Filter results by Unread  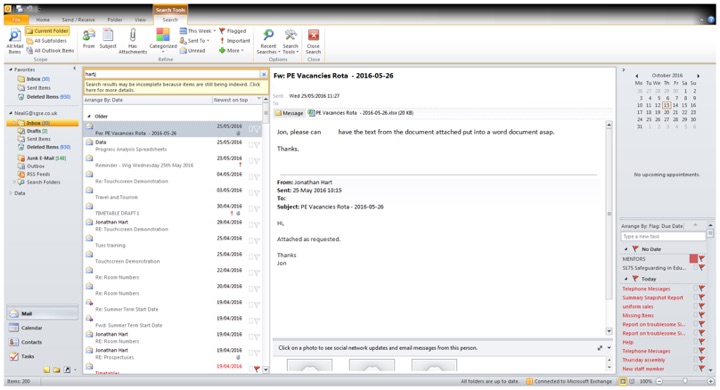pyautogui.click(x=192, y=51)
